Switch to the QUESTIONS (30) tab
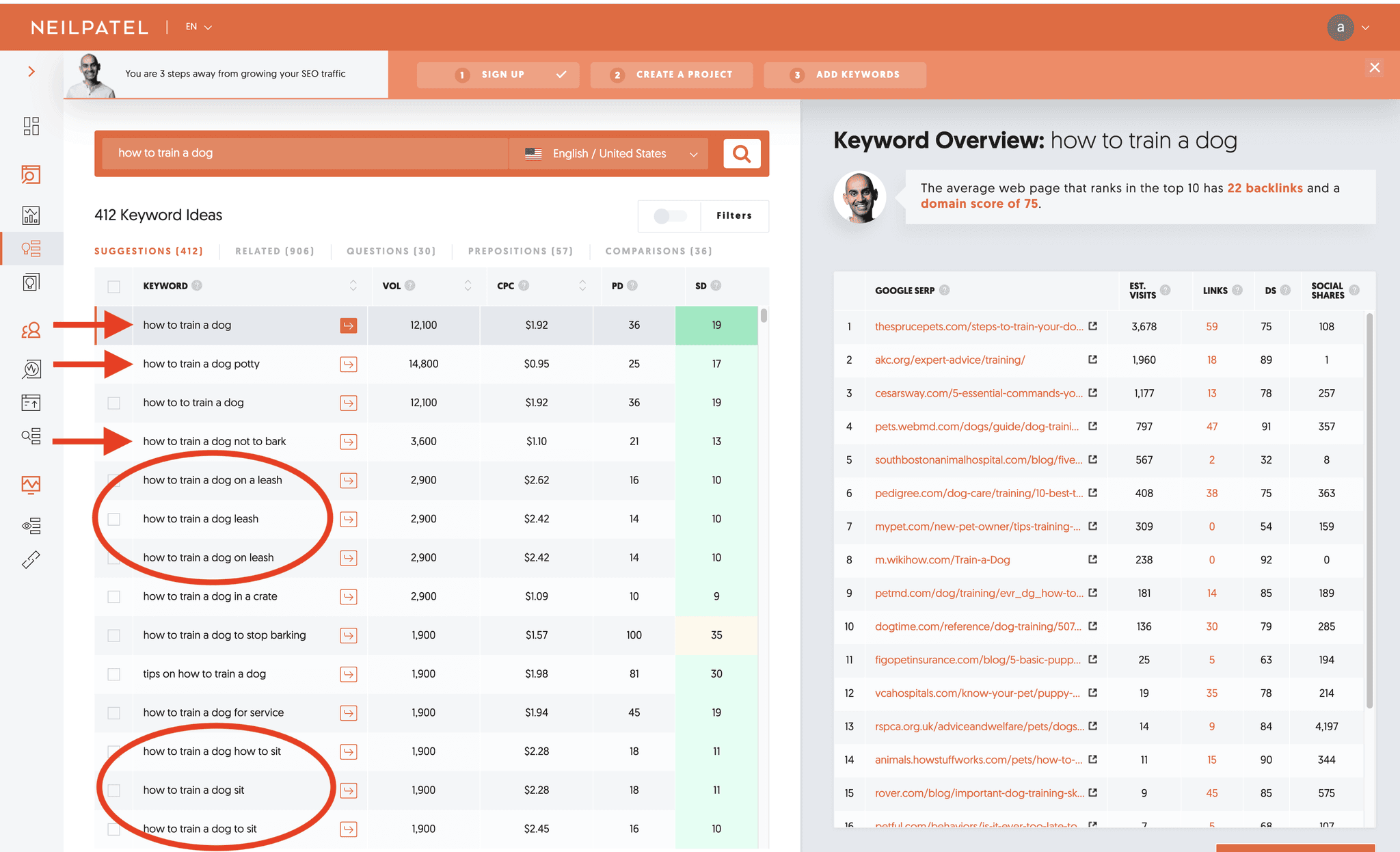Viewport: 1400px width, 852px height. pos(391,251)
